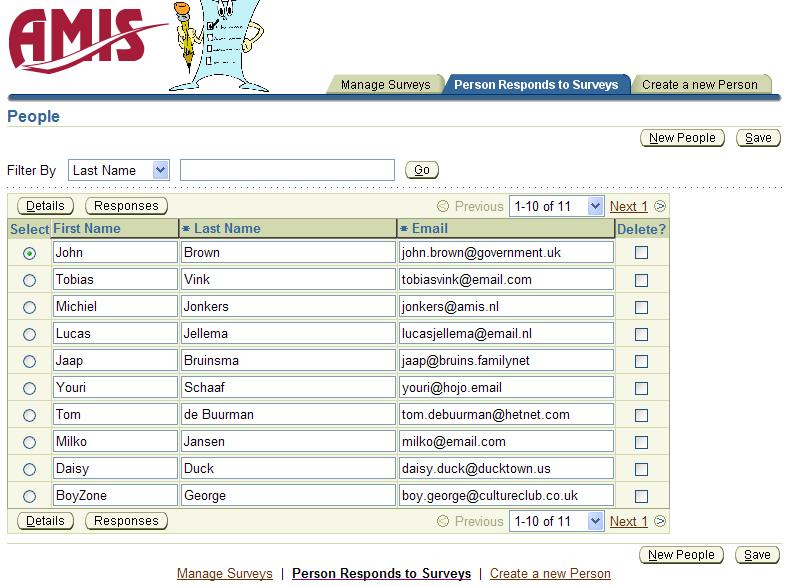Select Daisy Duck's row radio button
This screenshot has height=587, width=790.
coord(29,469)
